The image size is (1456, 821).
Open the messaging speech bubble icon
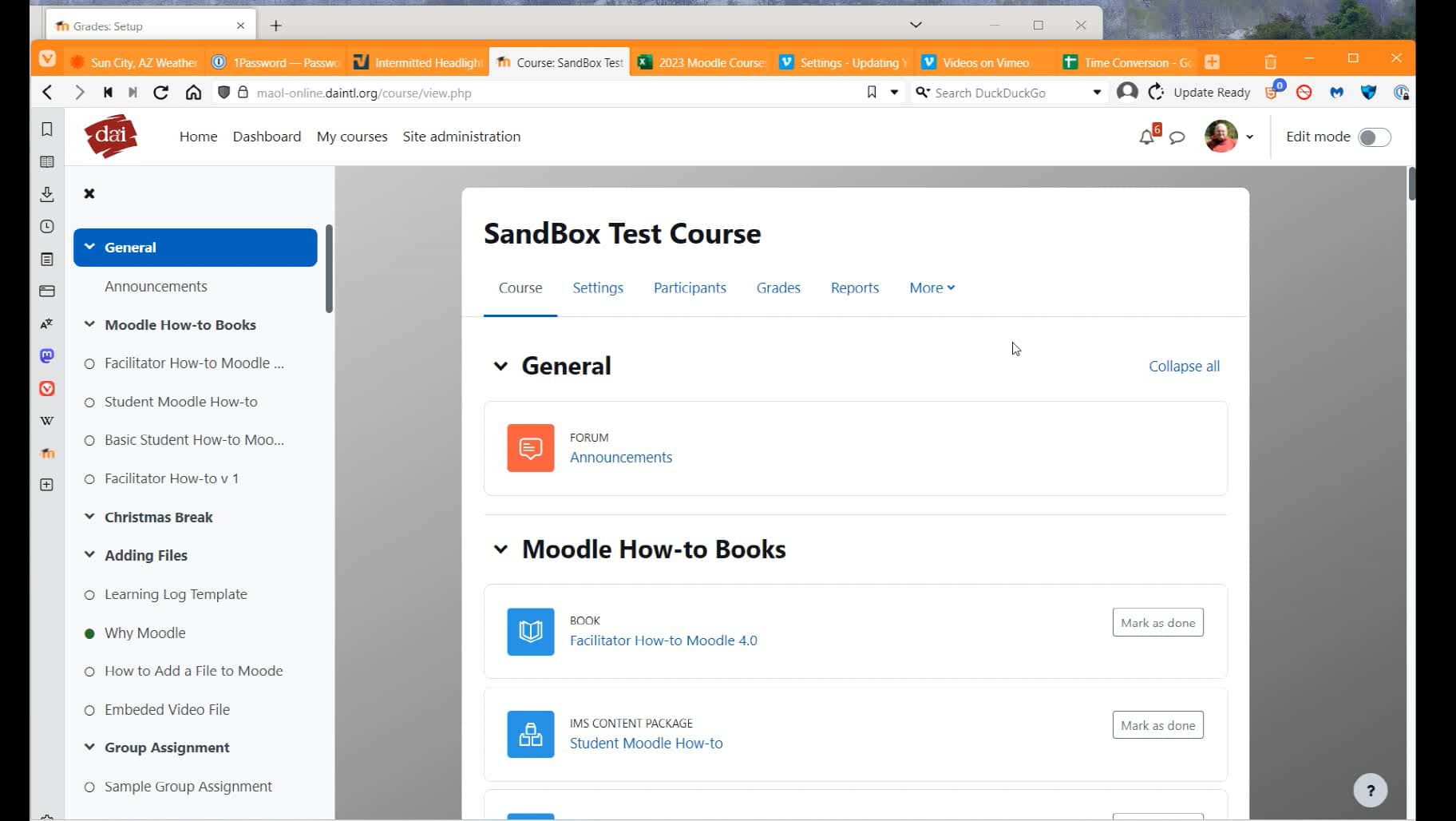(x=1177, y=137)
